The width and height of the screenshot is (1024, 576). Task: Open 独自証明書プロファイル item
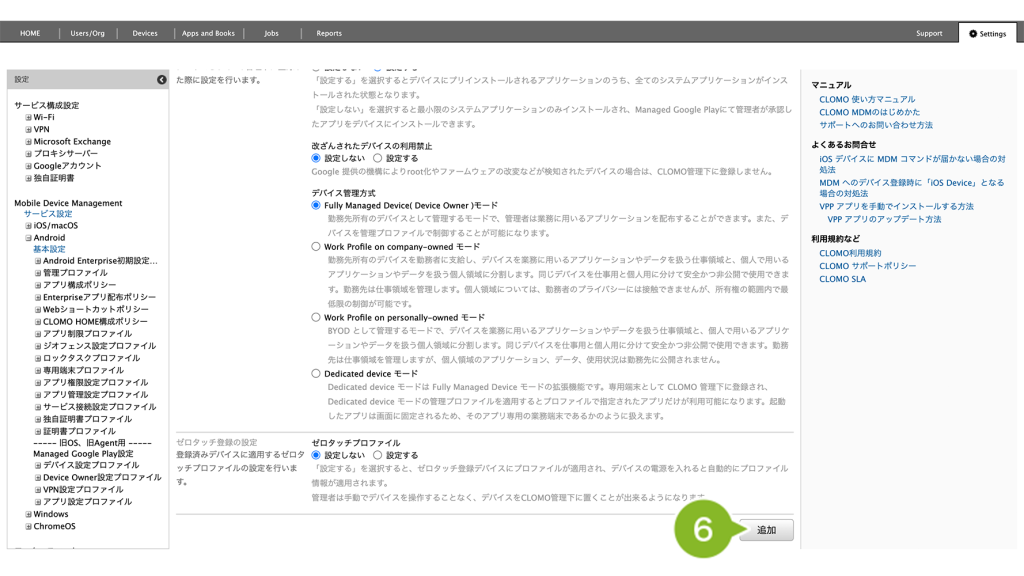(88, 419)
